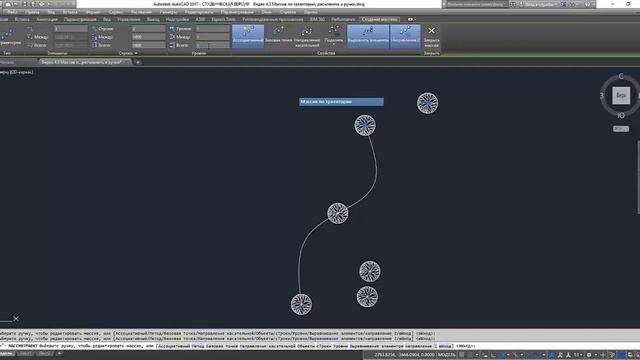Viewport: 640px width, 360px height.
Task: Open the МСК coordinate system dropdown under ViewCube
Action: click(621, 129)
